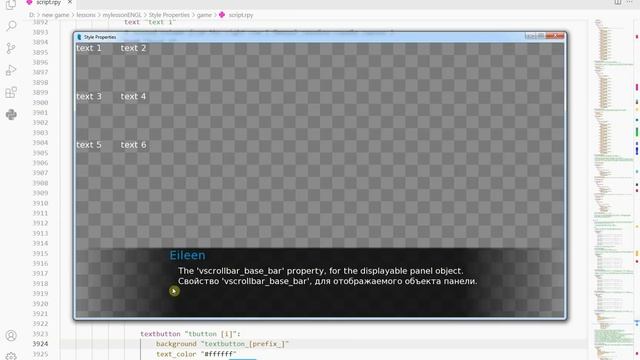Click 'text 5' in the game window
640x360 pixels.
tap(89, 145)
